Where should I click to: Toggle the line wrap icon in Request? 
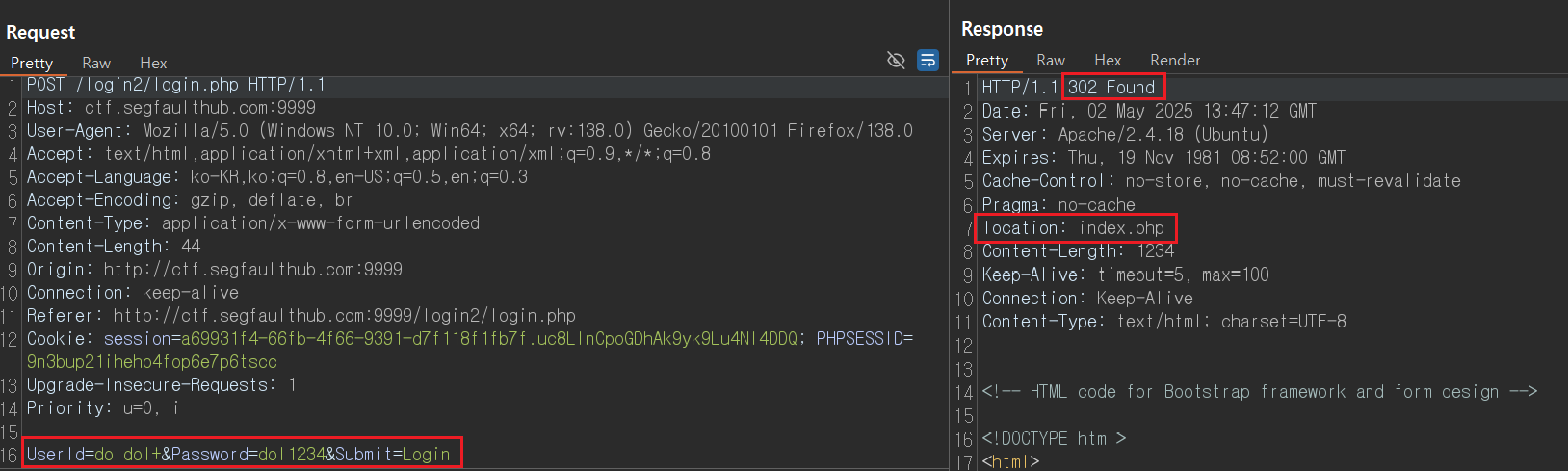coord(928,61)
